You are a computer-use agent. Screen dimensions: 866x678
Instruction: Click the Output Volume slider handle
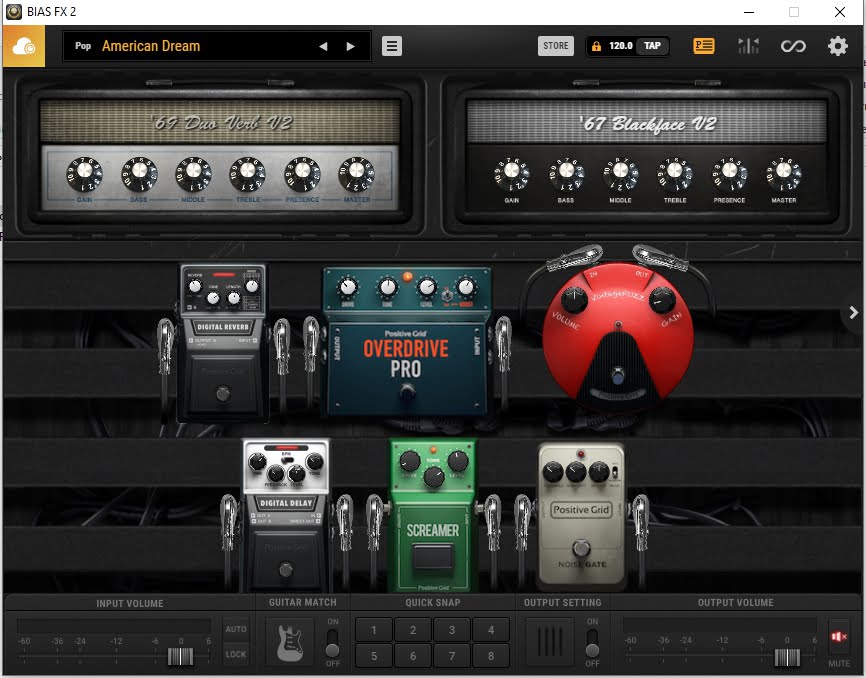(787, 657)
